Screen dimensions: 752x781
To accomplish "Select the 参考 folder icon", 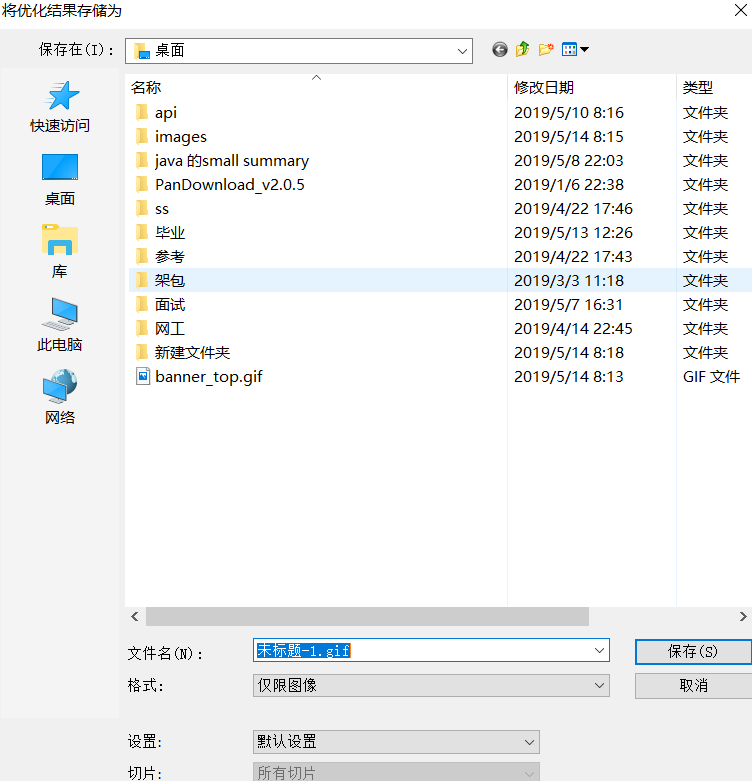I will (142, 256).
